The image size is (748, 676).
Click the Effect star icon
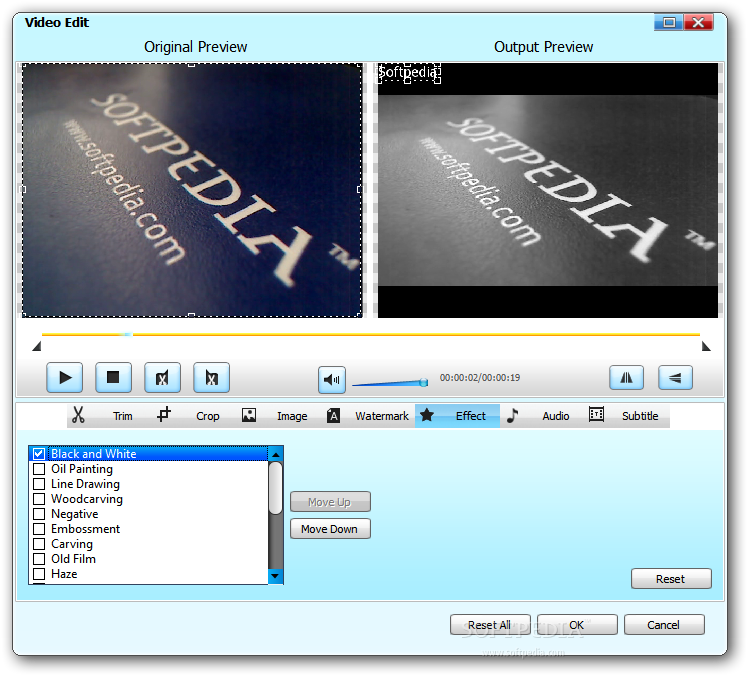click(427, 415)
